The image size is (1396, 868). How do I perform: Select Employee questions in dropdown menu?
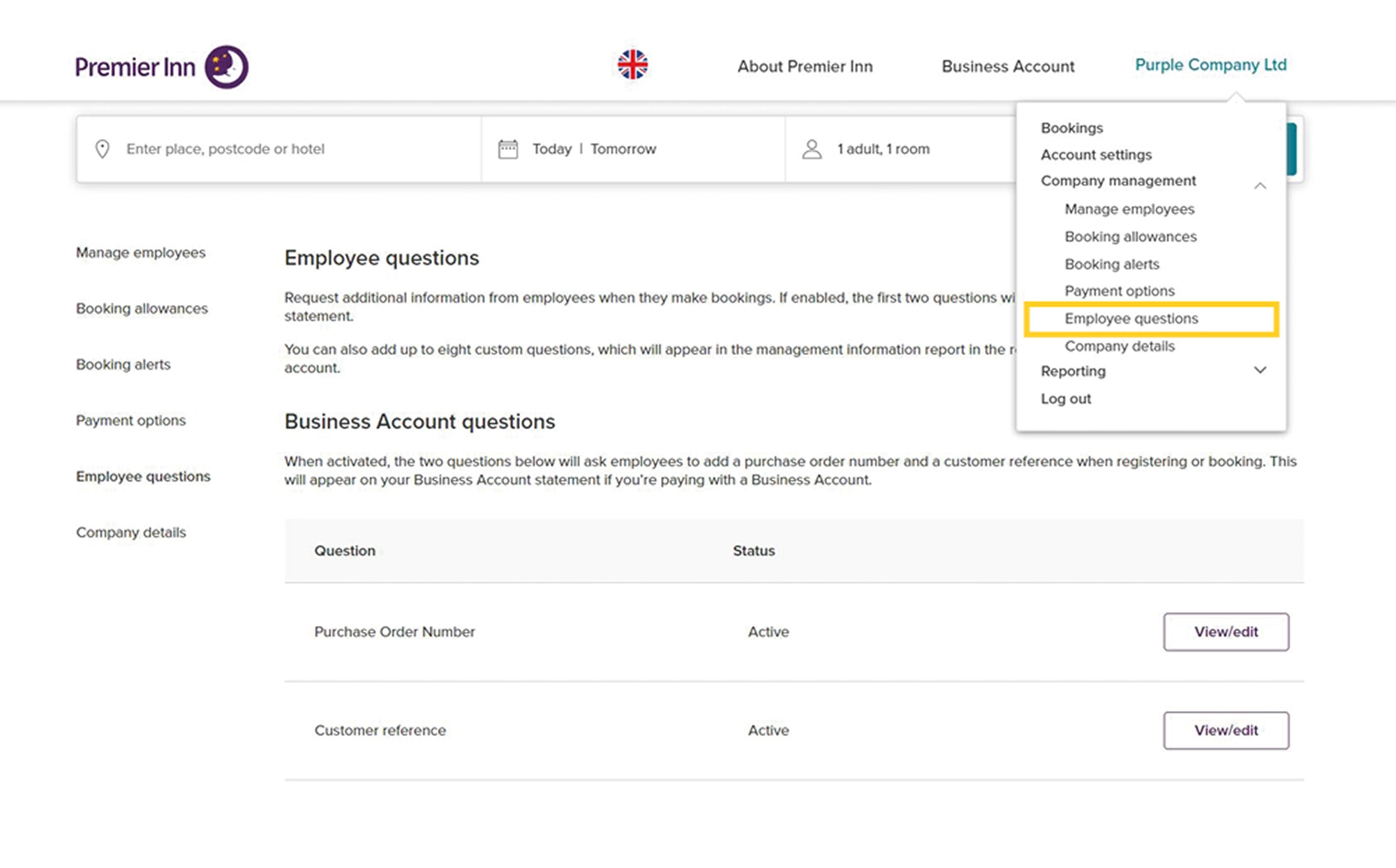[x=1131, y=319]
